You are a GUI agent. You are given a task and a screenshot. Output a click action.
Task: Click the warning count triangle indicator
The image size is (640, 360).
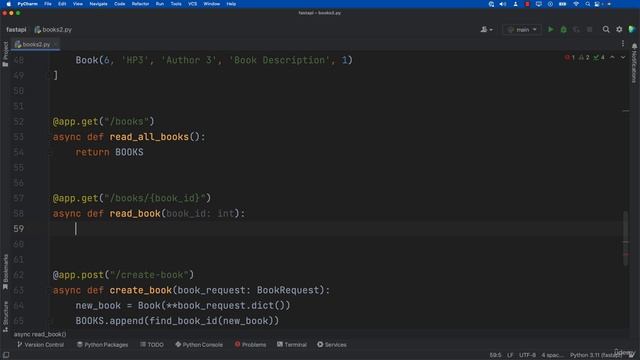click(584, 58)
